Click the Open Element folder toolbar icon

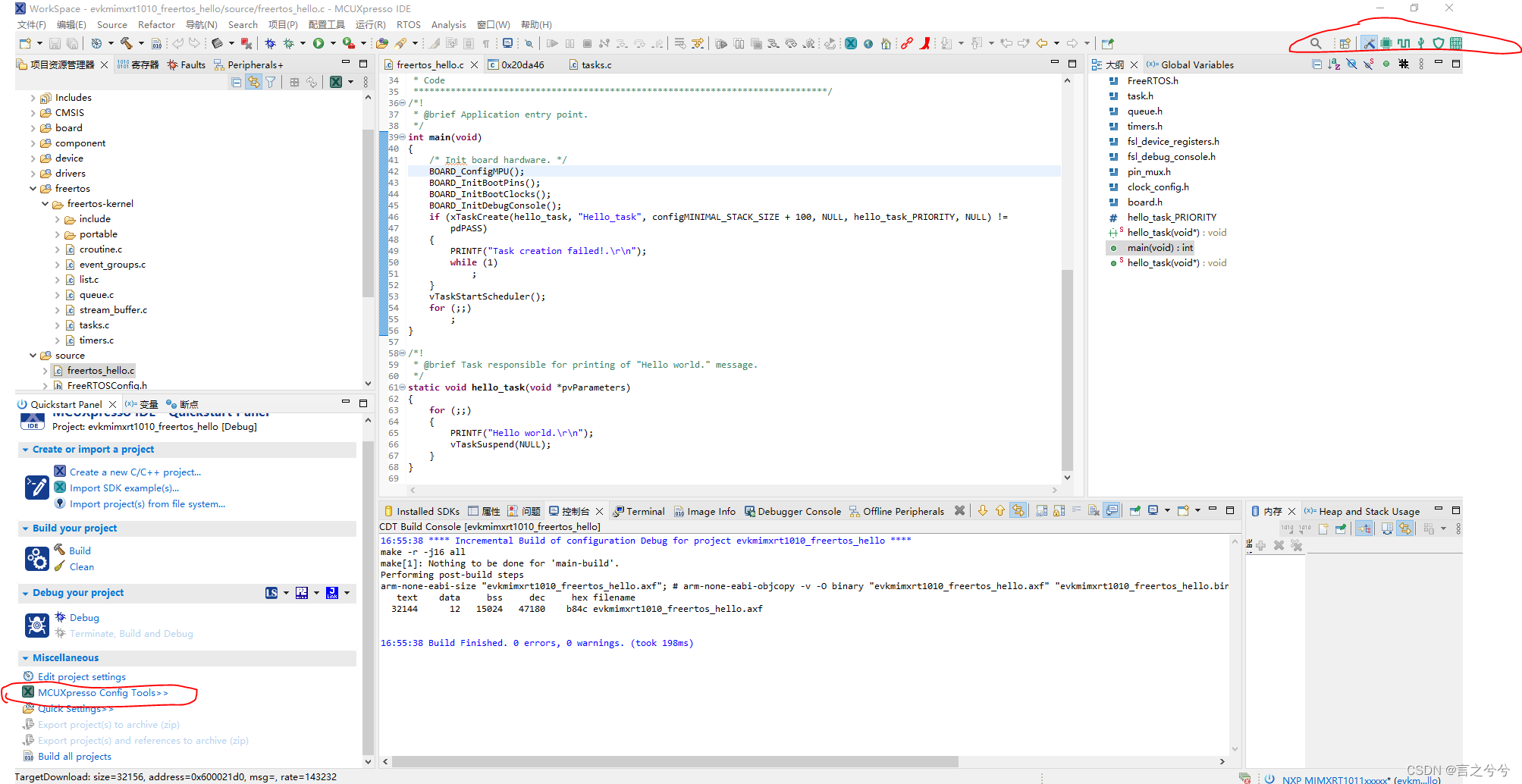(x=382, y=44)
